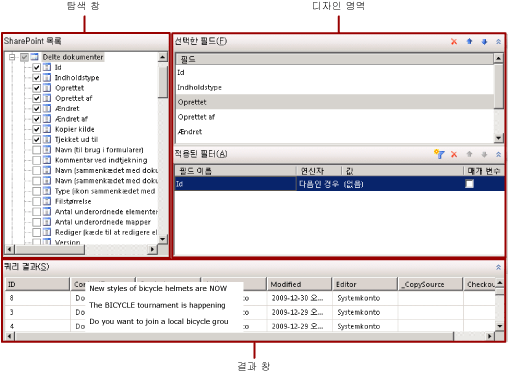Toggle the Delte dokumenter list checkbox

pos(24,57)
